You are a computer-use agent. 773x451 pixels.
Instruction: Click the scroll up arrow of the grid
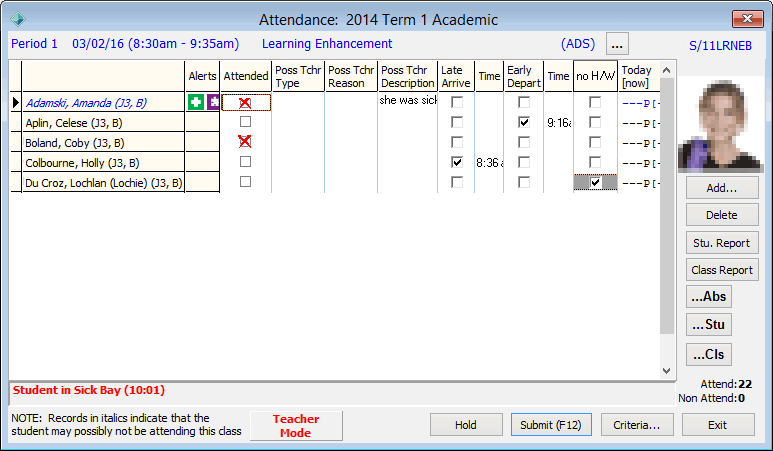[x=667, y=70]
